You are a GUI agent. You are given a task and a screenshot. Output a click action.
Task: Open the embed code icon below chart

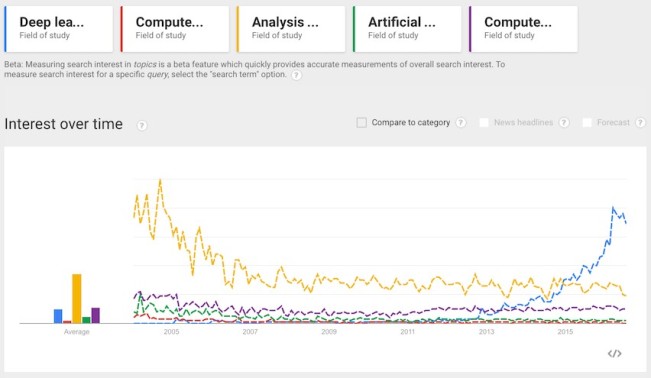(x=614, y=353)
